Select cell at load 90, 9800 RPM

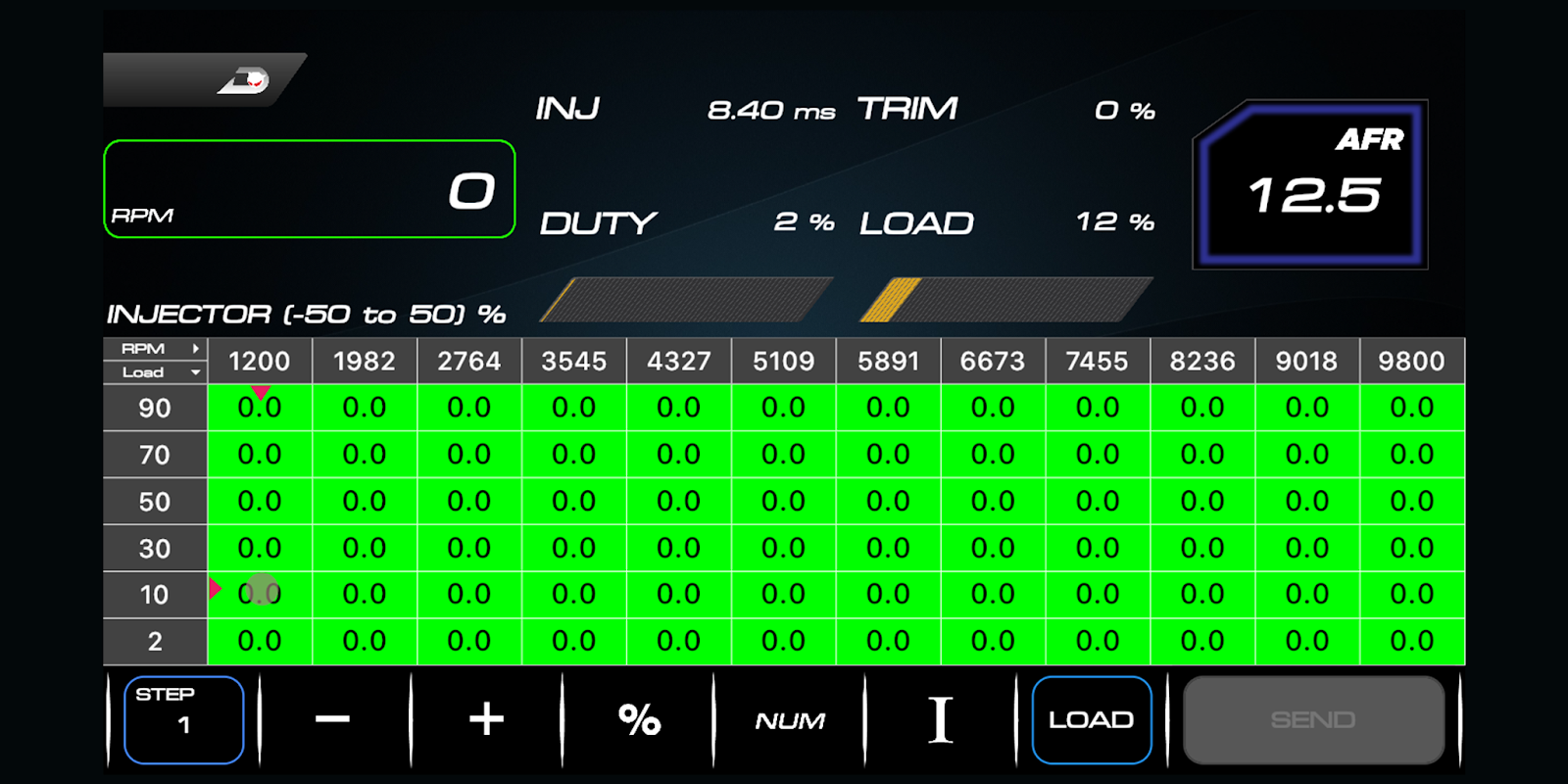click(1412, 408)
